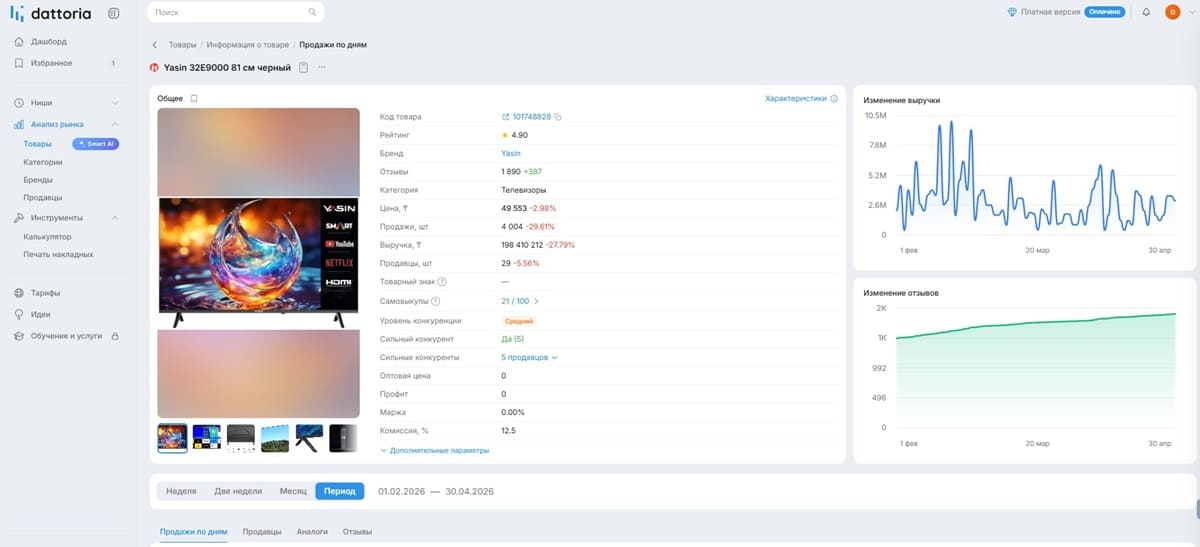Click the Товары breadcrumb

182,45
